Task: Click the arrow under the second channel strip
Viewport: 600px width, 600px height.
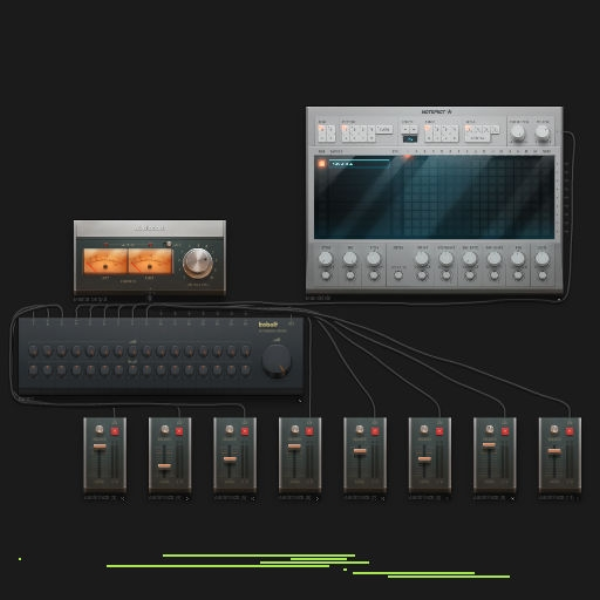Action: (188, 499)
